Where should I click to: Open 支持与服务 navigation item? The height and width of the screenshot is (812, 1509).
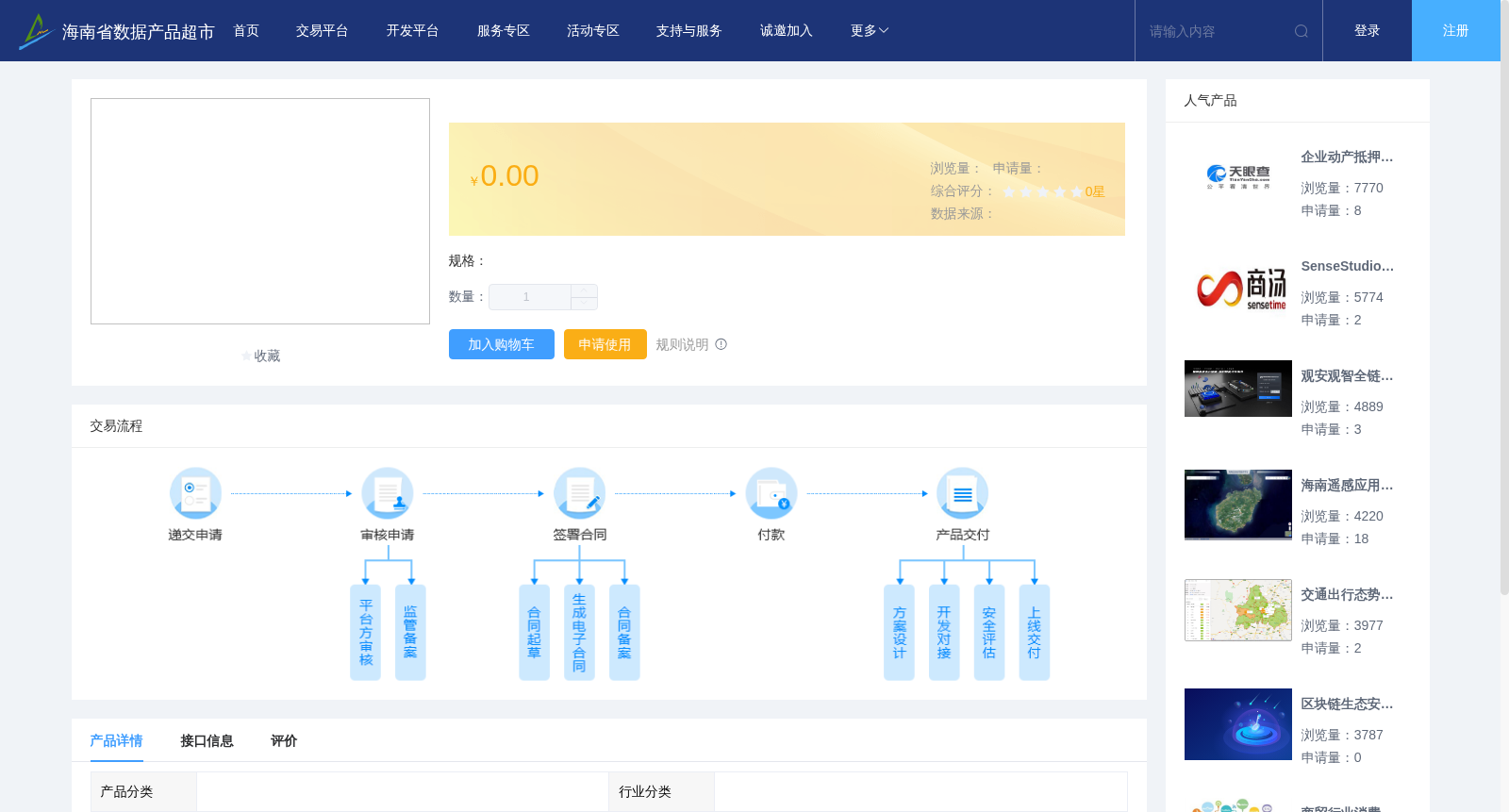click(689, 31)
